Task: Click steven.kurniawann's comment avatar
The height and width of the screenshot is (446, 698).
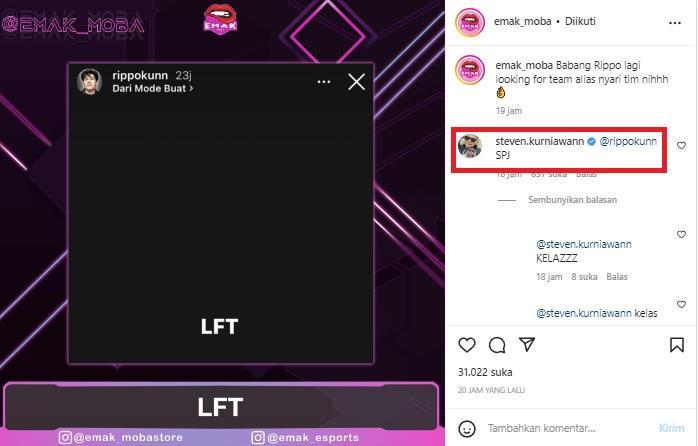Action: click(470, 146)
